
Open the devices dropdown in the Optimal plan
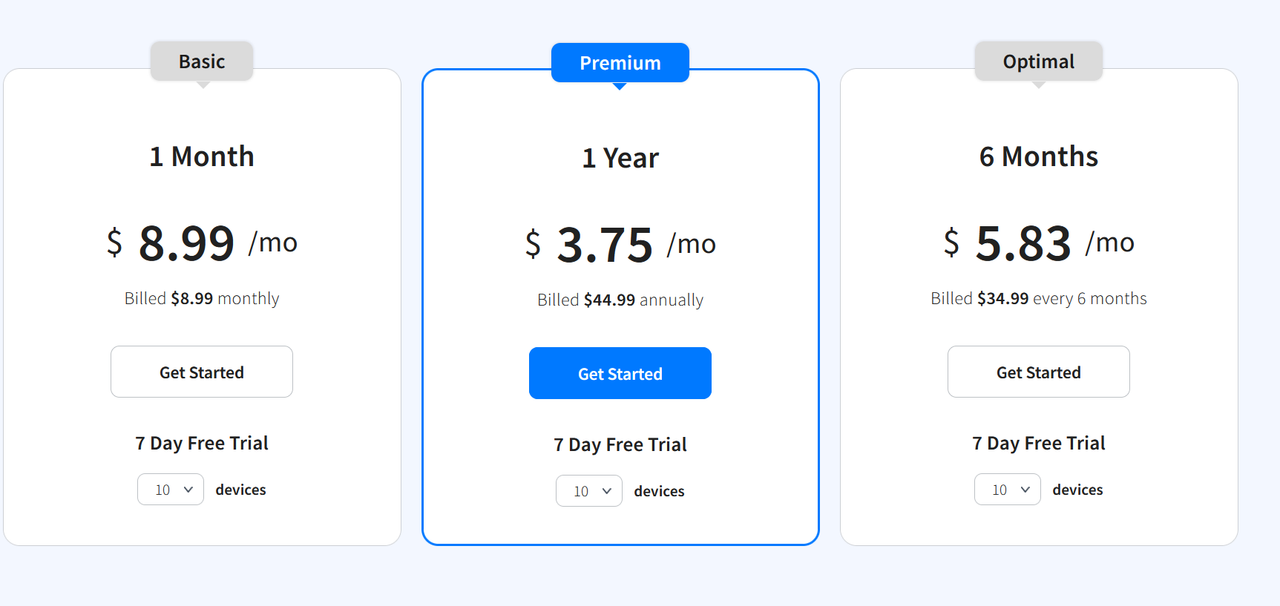[x=1007, y=489]
